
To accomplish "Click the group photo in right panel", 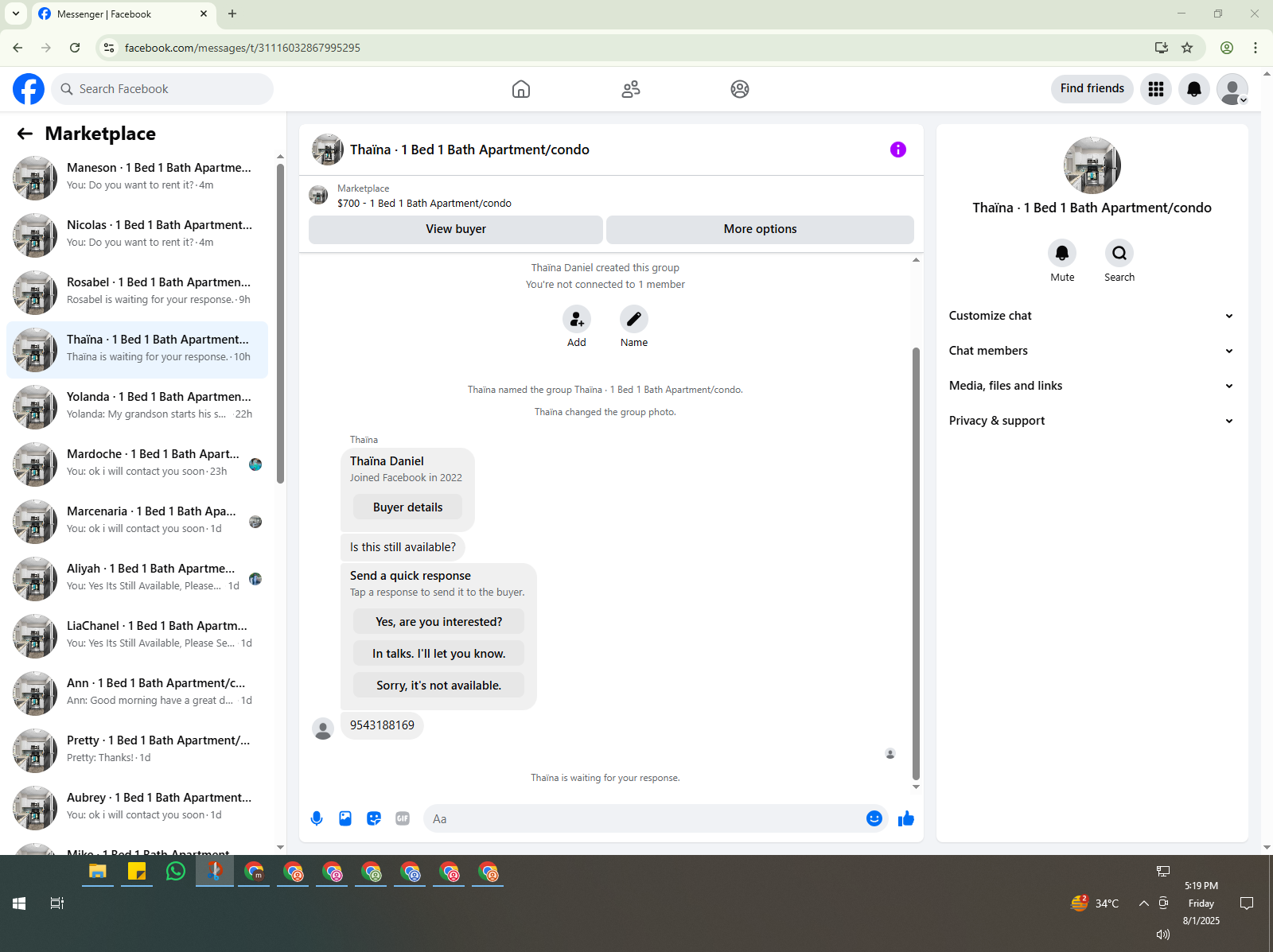I will tap(1092, 165).
